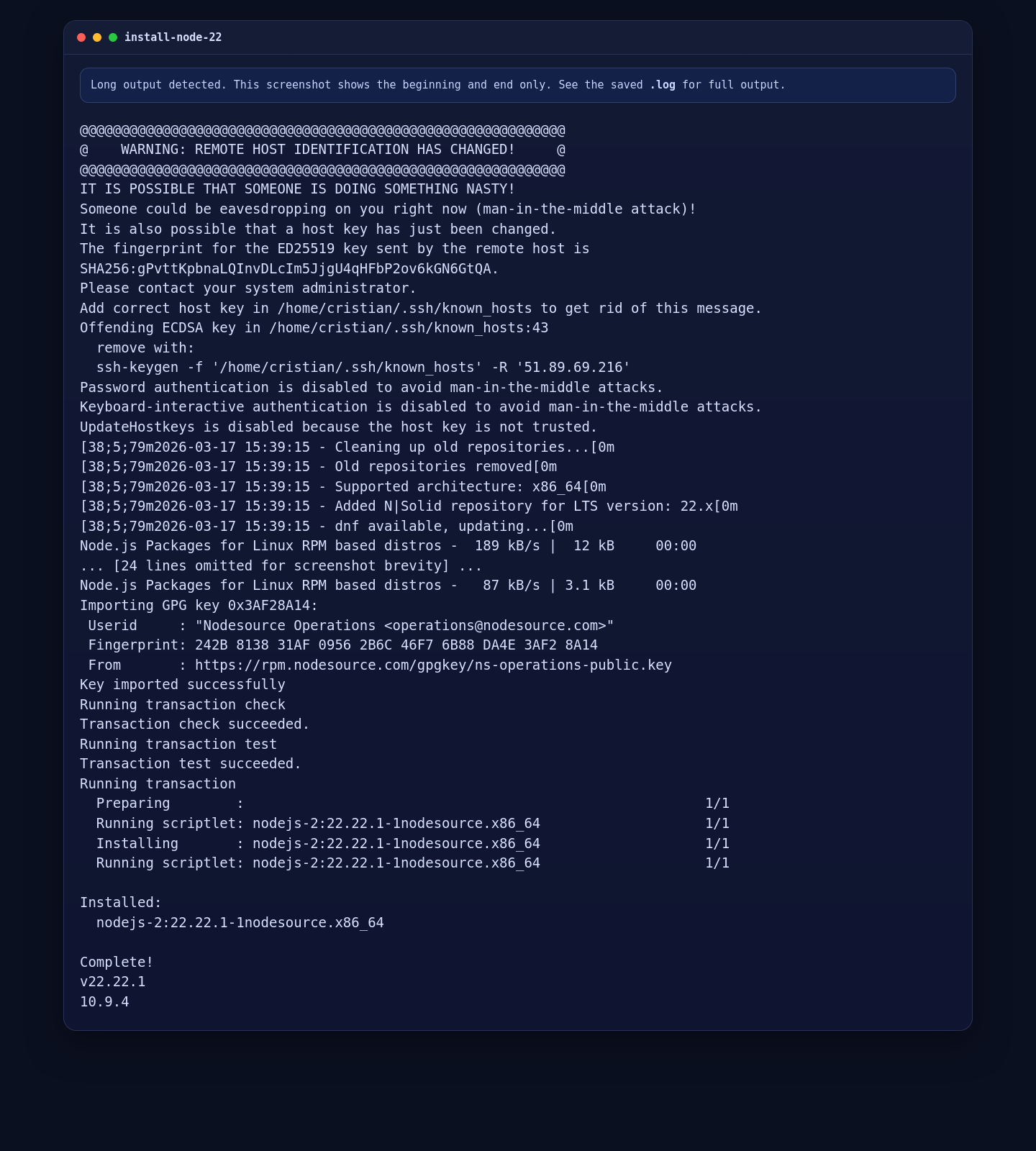The height and width of the screenshot is (1151, 1036).
Task: Click 'IT IS POSSIBLE THAT SOMEONE IS DOING SOMETHING NASTY!'
Action: coord(298,189)
